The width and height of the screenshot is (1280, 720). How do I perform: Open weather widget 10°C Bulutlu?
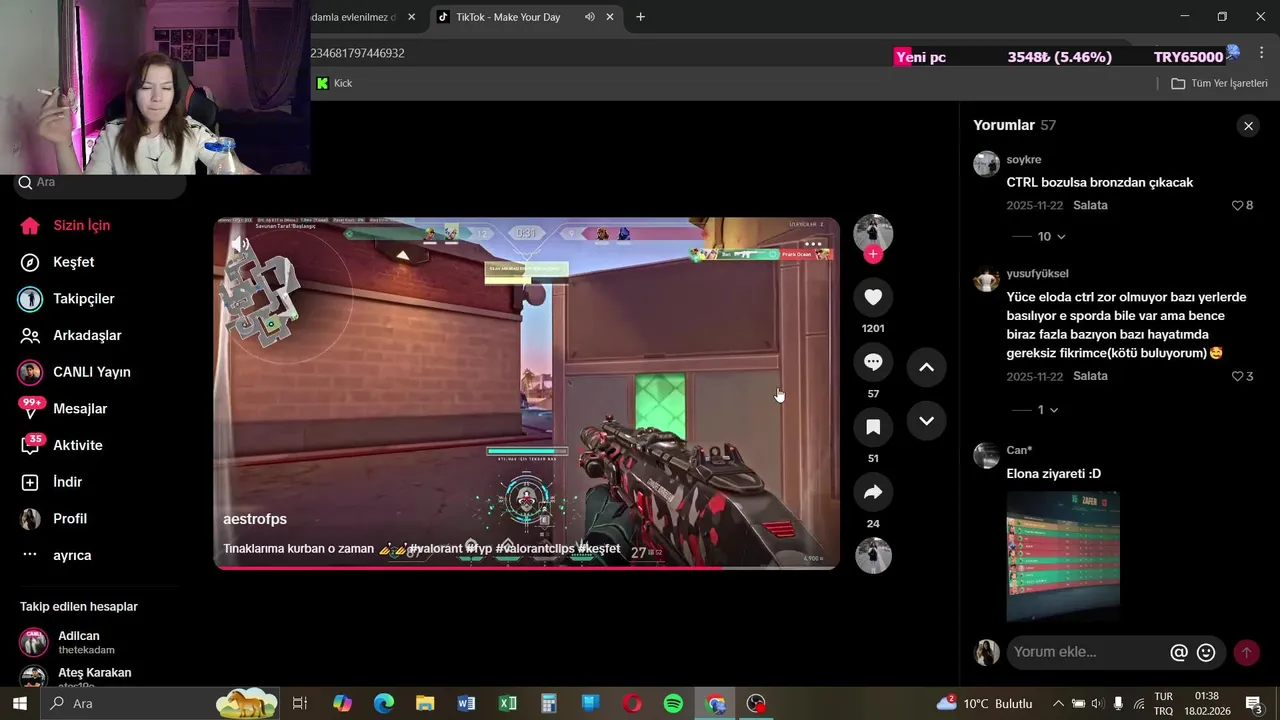984,704
